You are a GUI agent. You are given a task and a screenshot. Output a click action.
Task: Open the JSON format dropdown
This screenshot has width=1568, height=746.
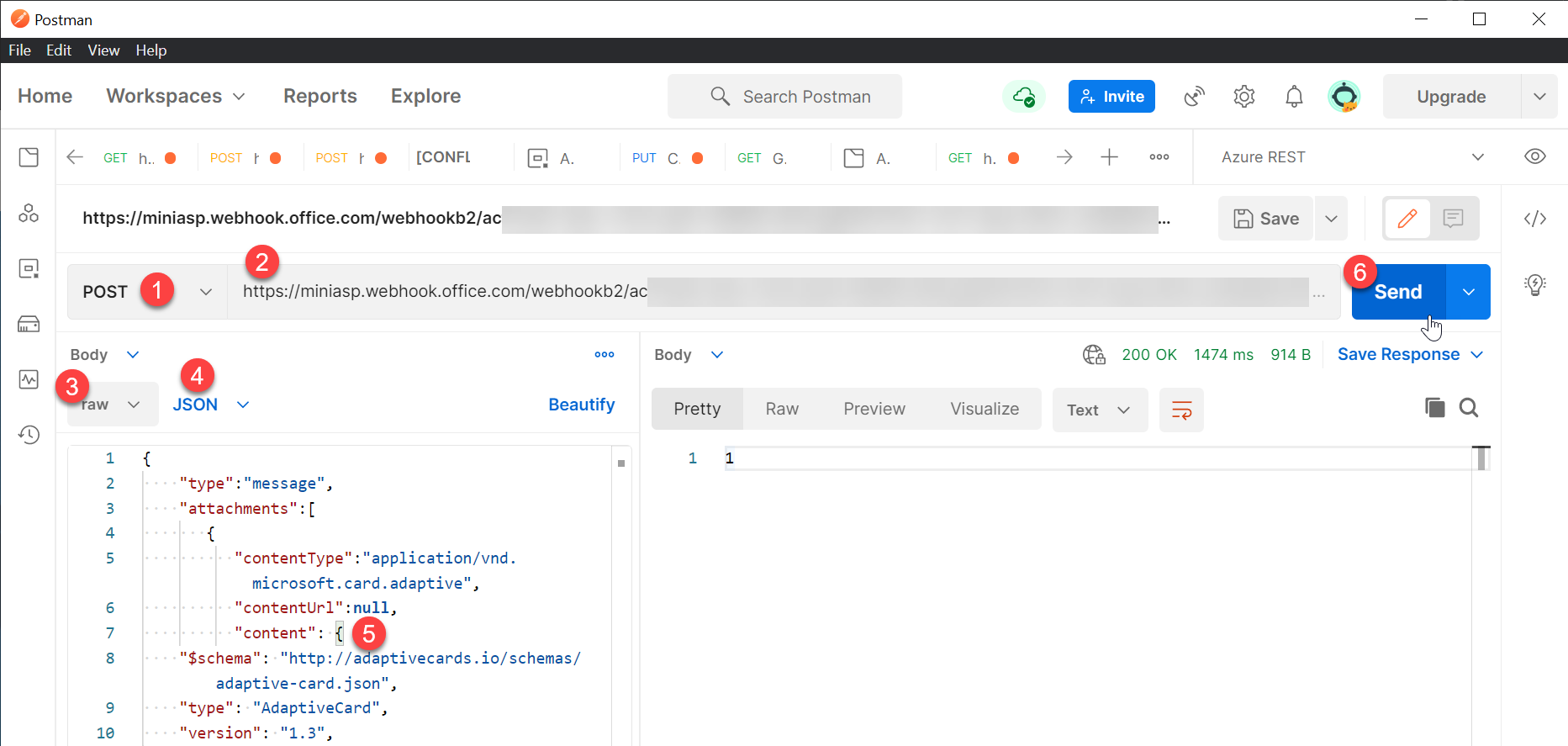(x=211, y=405)
